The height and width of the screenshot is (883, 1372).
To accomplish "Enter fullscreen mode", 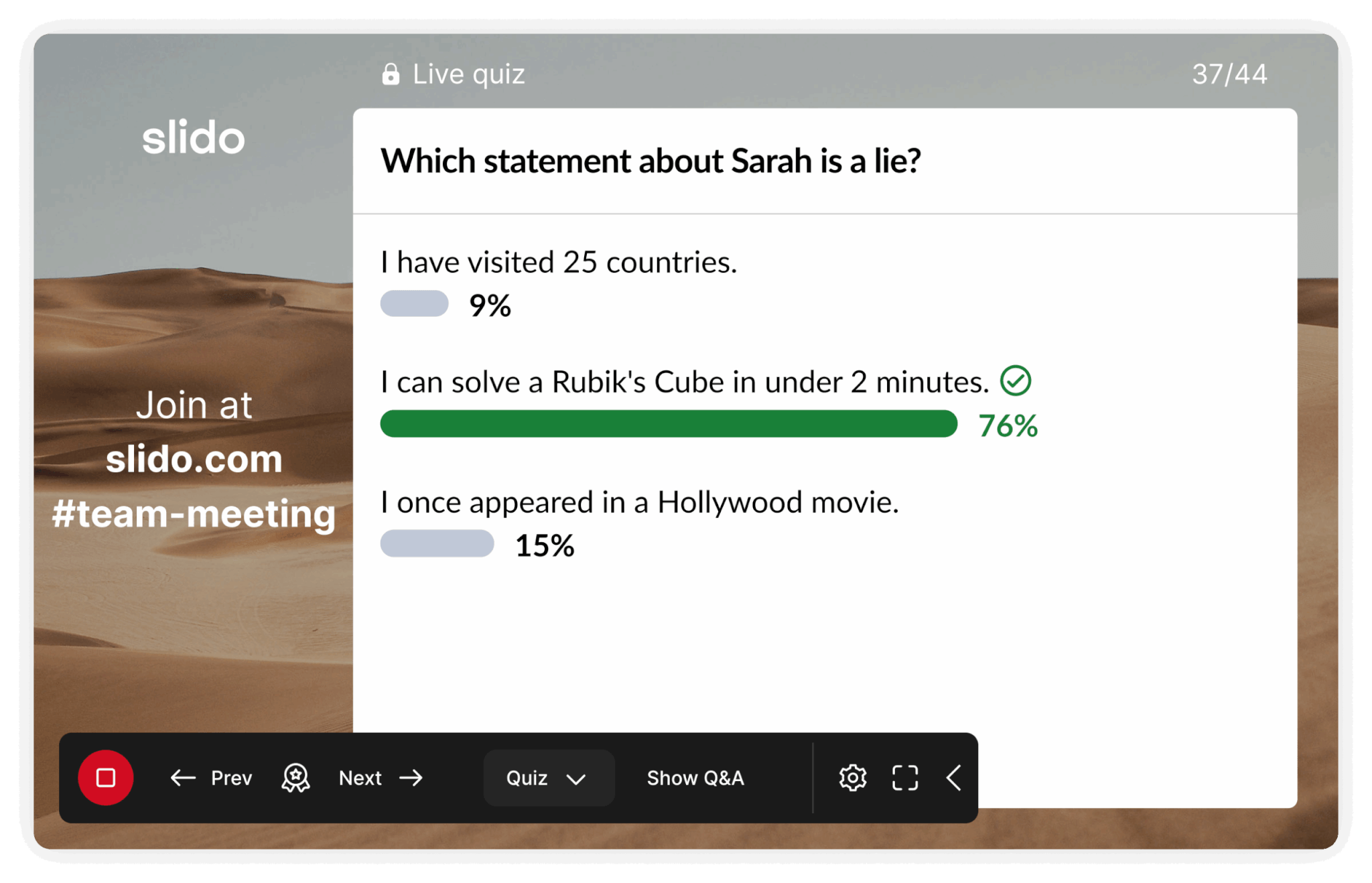I will point(905,778).
